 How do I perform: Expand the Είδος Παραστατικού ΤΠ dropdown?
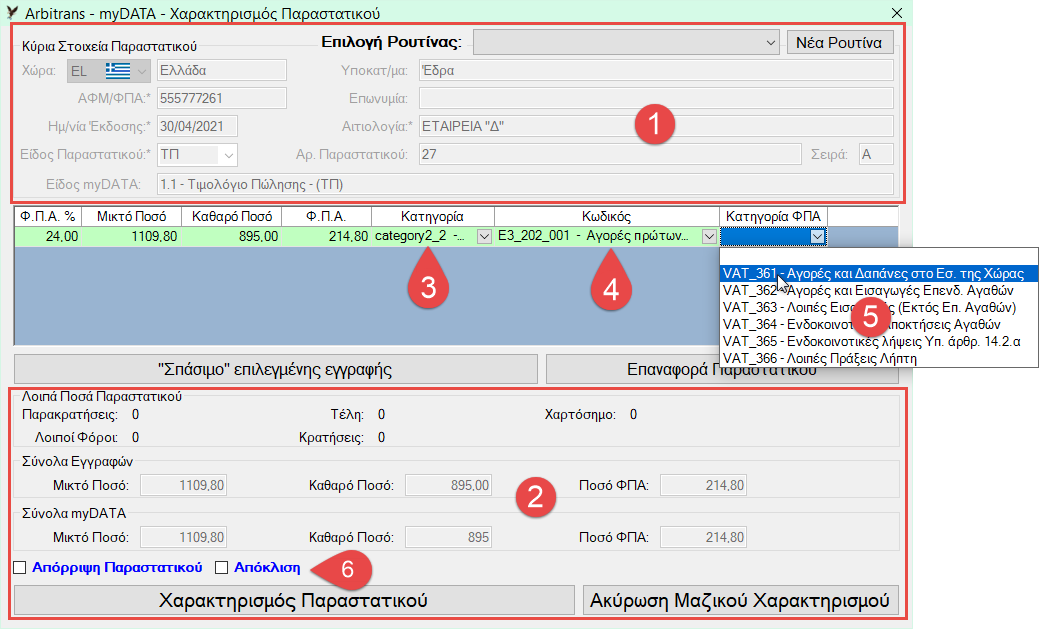pos(228,154)
